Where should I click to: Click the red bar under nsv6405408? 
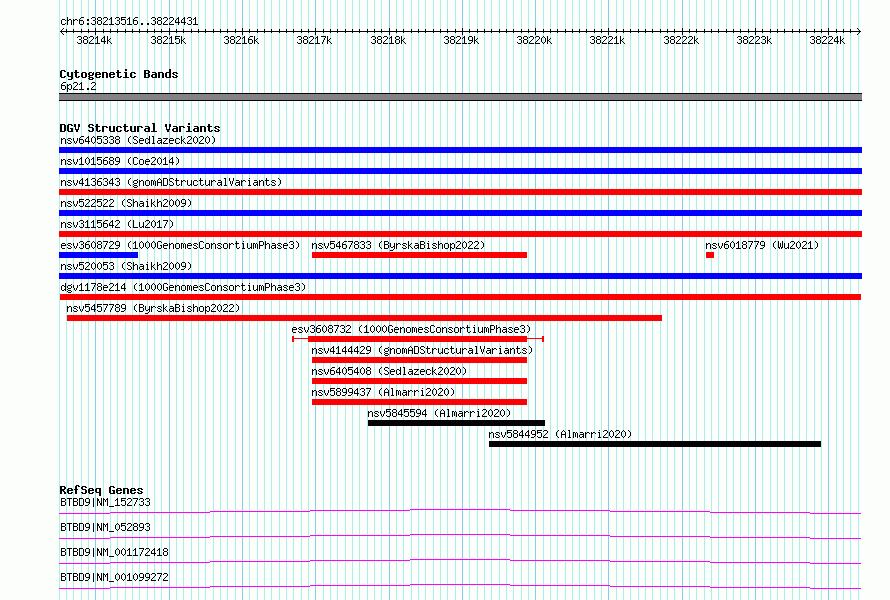[x=419, y=381]
